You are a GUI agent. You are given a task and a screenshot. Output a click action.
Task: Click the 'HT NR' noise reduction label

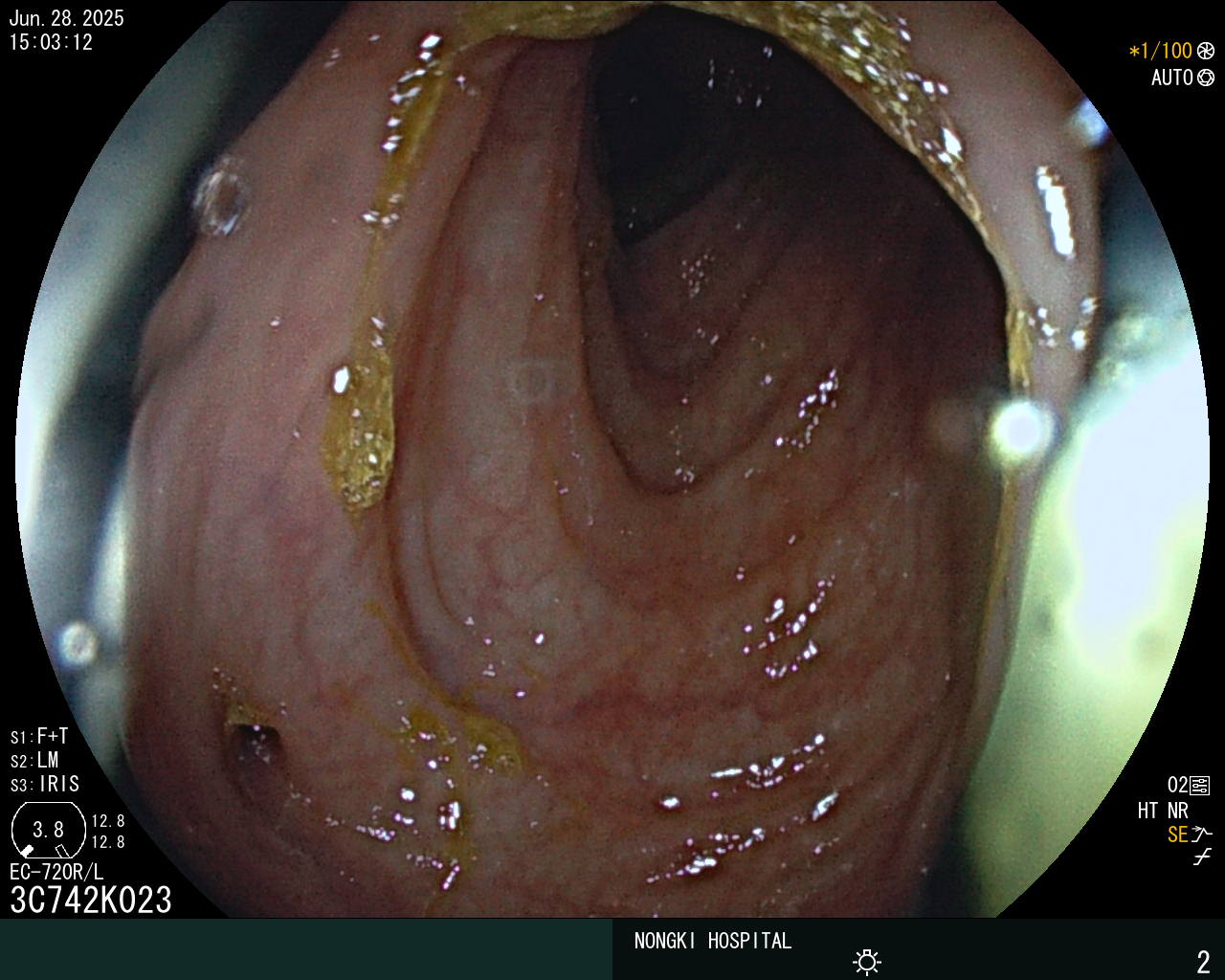(1163, 811)
